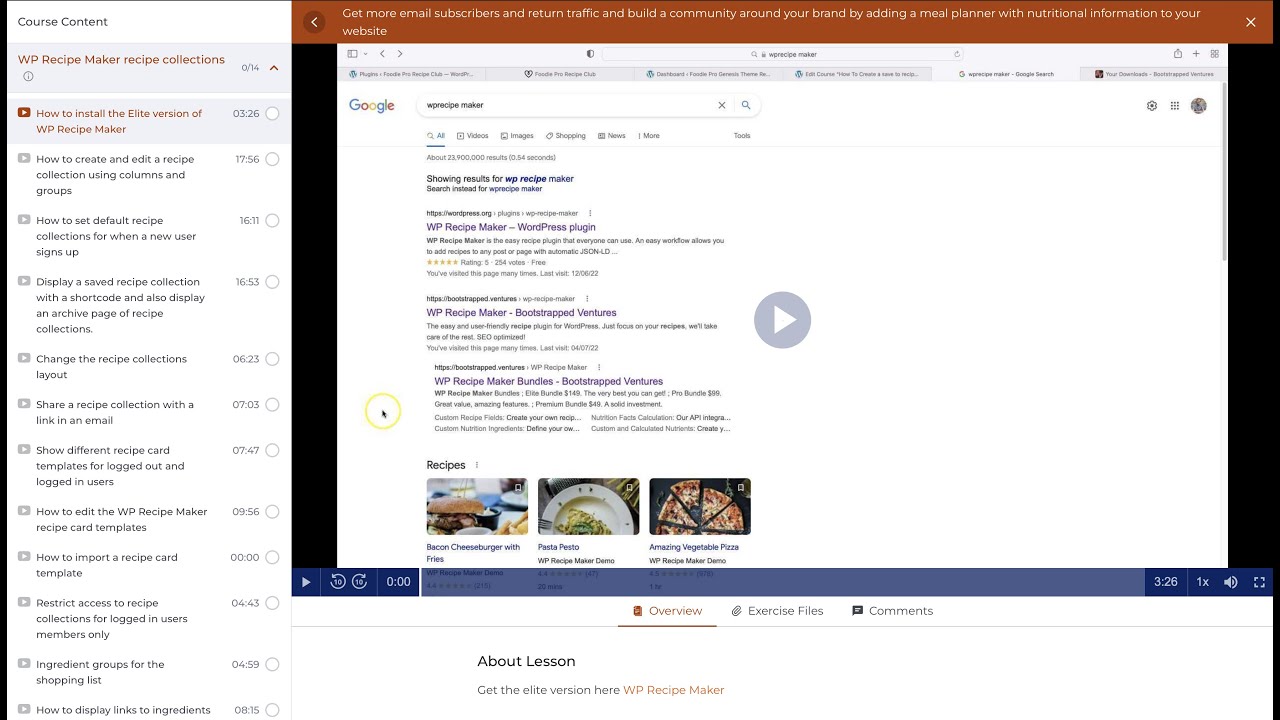1280x720 pixels.
Task: Open lesson 'How to display links to ingredients'
Action: [x=123, y=710]
